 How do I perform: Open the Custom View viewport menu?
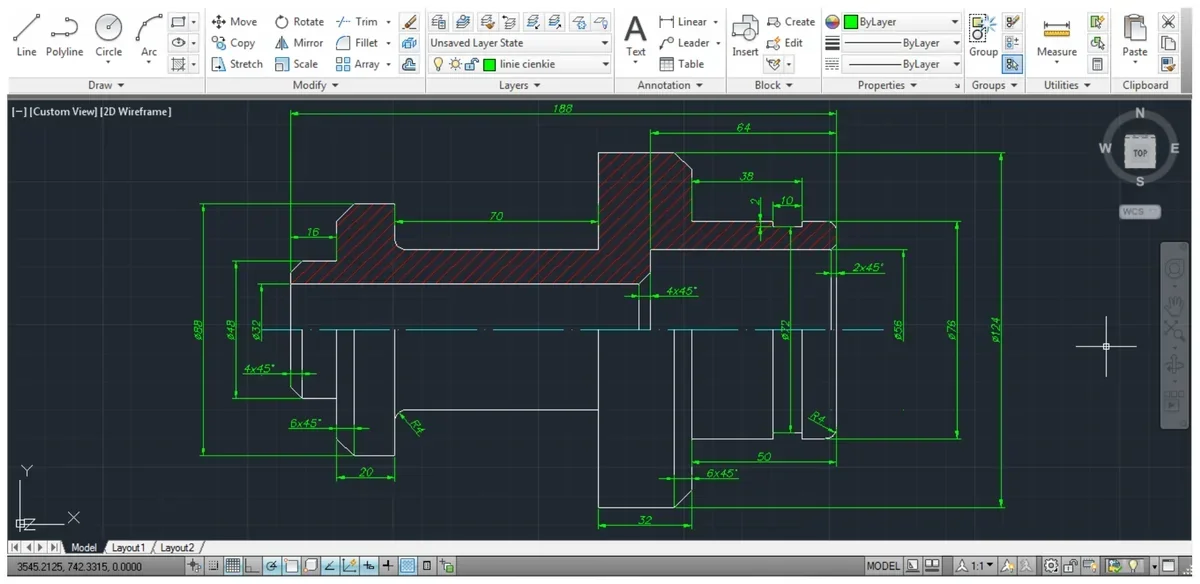pyautogui.click(x=64, y=112)
